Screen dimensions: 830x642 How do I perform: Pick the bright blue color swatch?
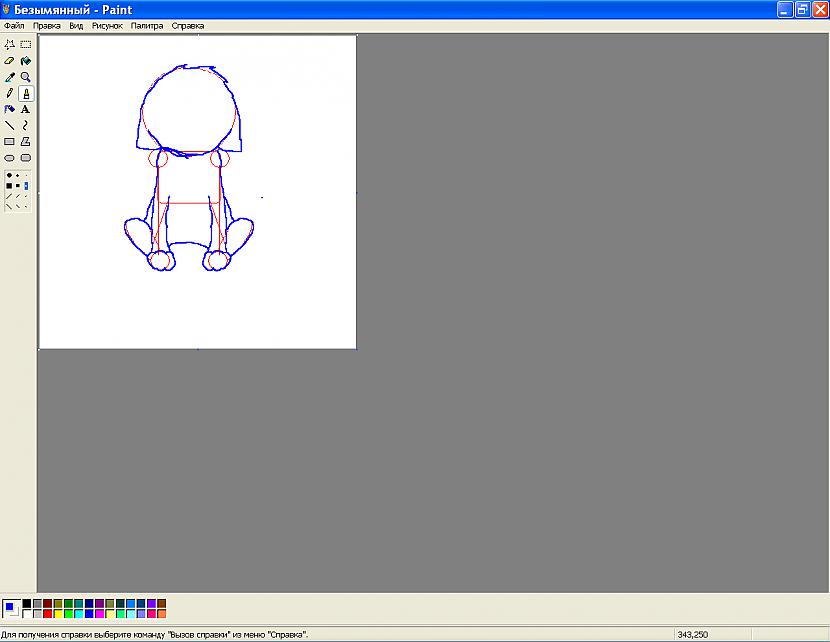point(89,614)
